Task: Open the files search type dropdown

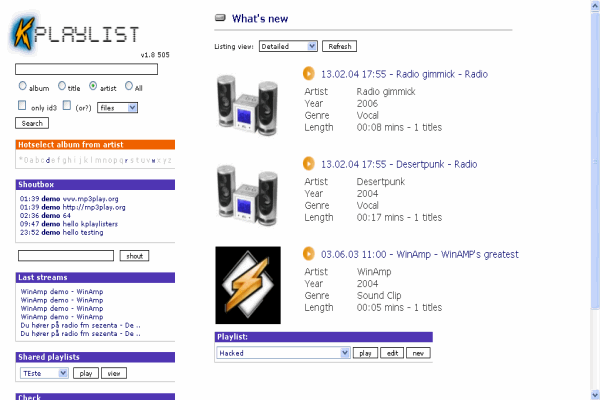Action: point(117,106)
